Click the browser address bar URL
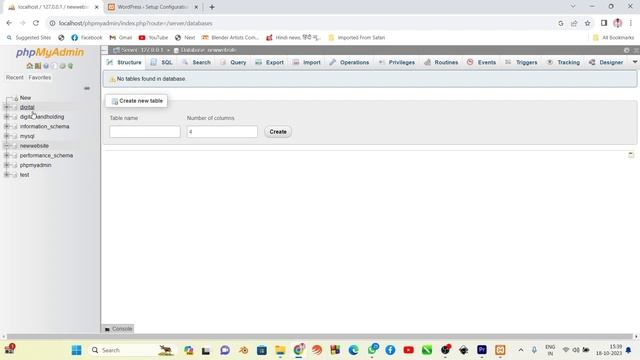Screen dimensions: 640x360 tap(136, 23)
